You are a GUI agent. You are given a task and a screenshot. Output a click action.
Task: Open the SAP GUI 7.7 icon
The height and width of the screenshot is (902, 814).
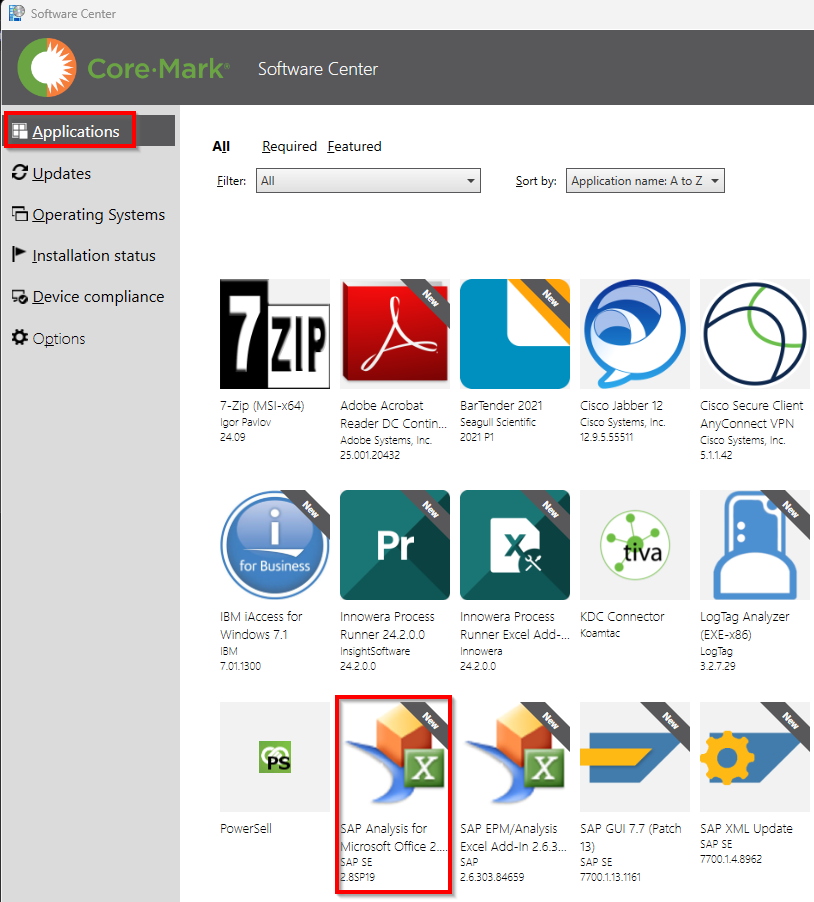click(635, 757)
